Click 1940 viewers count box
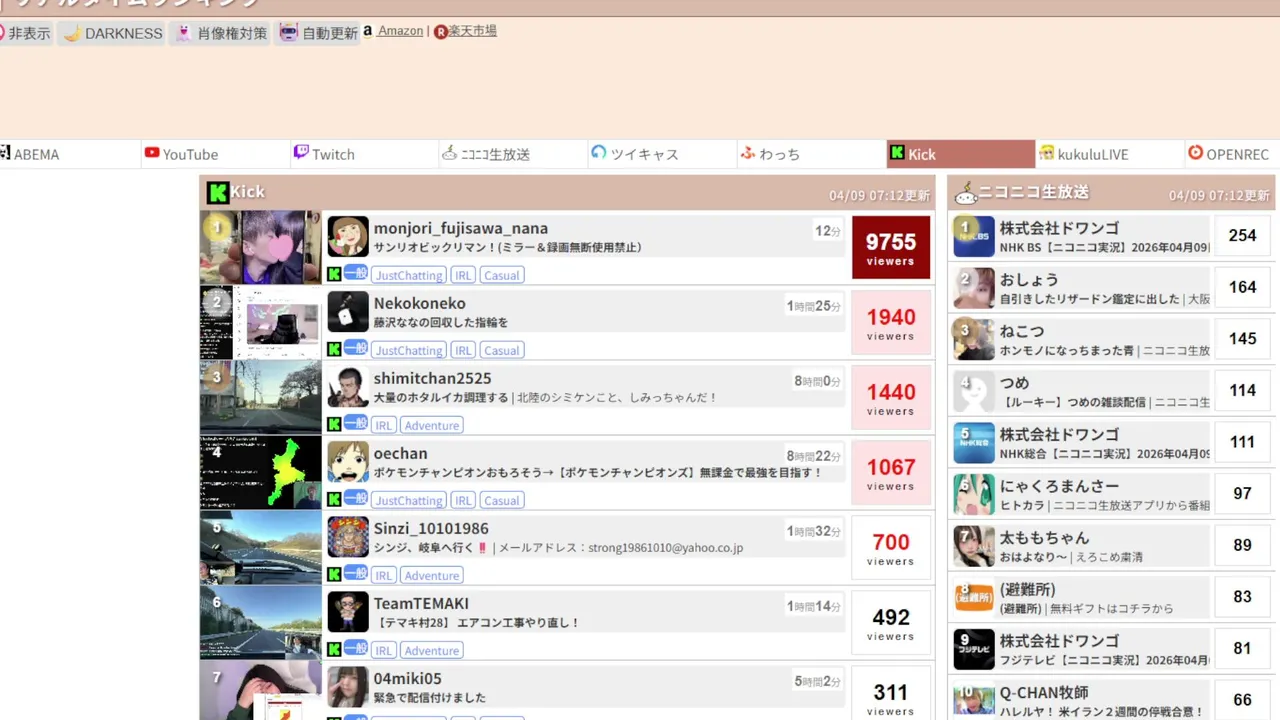Image resolution: width=1280 pixels, height=720 pixels. tap(891, 323)
